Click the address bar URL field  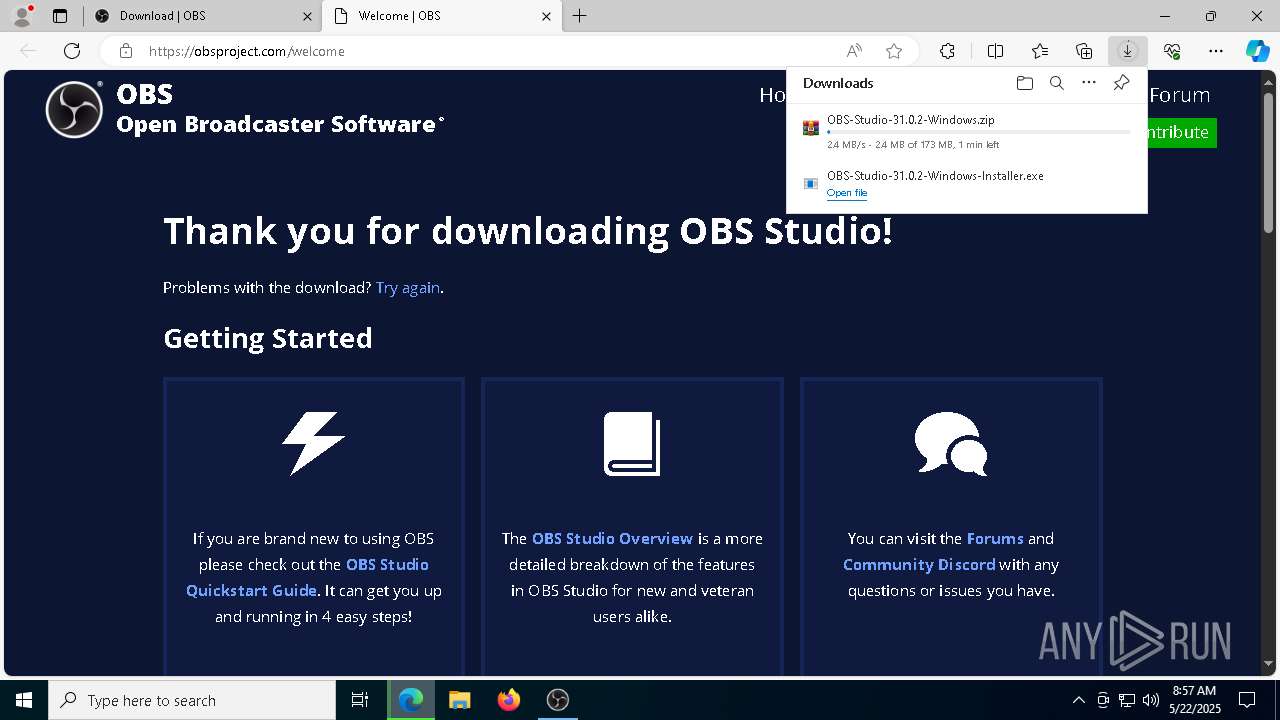[x=480, y=51]
